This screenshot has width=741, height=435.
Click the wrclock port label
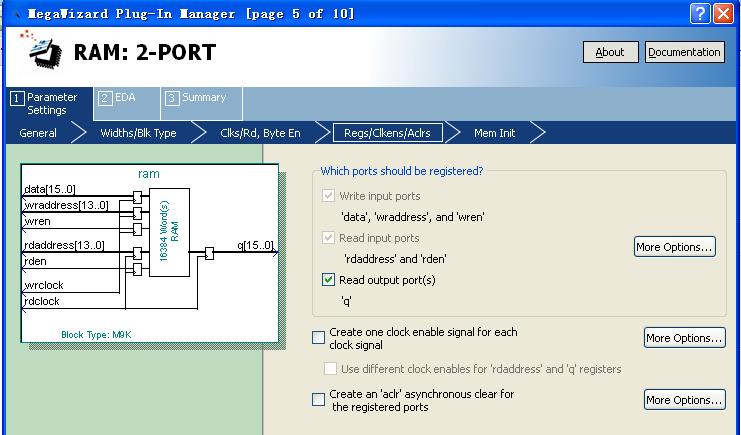(x=43, y=285)
